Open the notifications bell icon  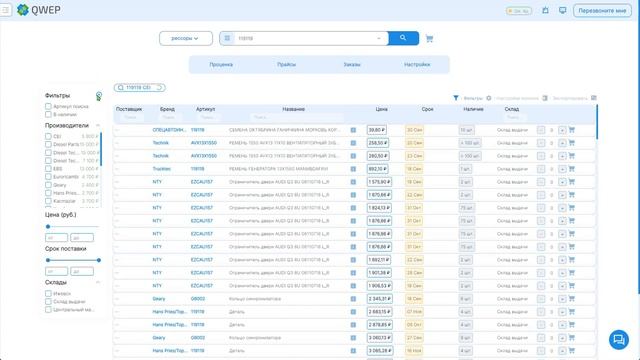tap(545, 10)
